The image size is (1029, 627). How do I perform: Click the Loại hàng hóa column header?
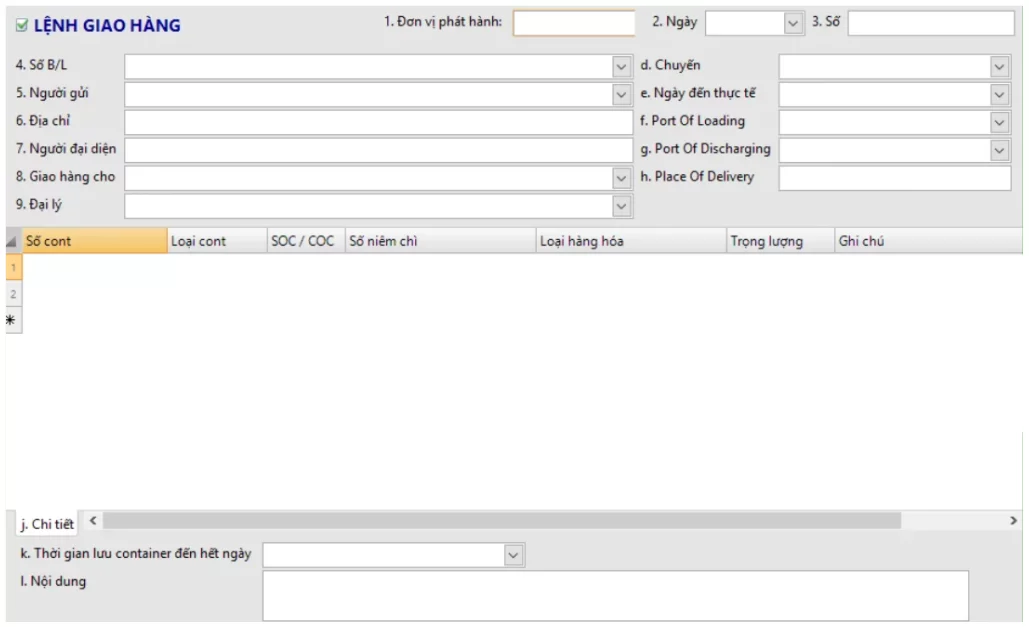click(x=630, y=241)
